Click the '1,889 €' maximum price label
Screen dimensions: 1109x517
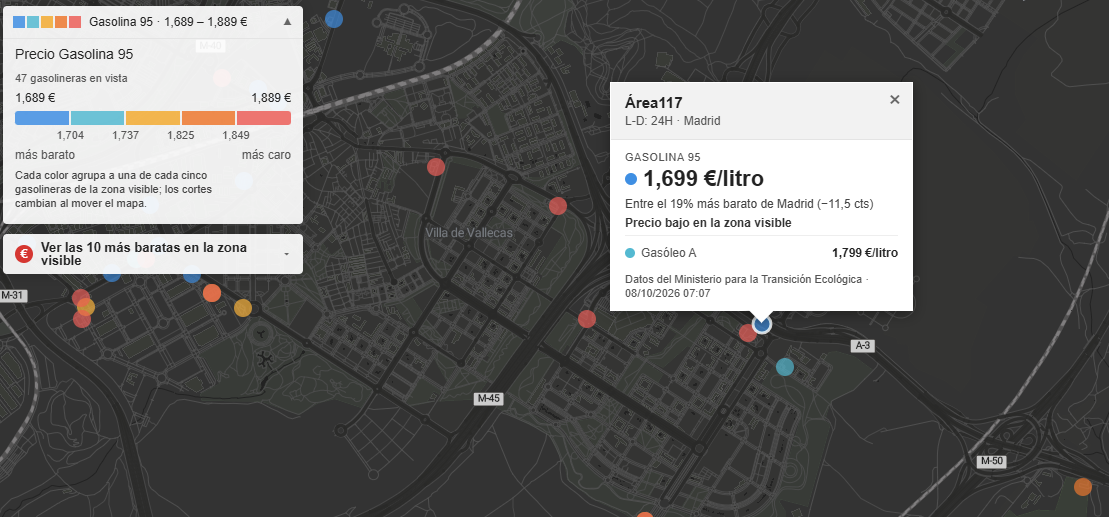pyautogui.click(x=271, y=98)
